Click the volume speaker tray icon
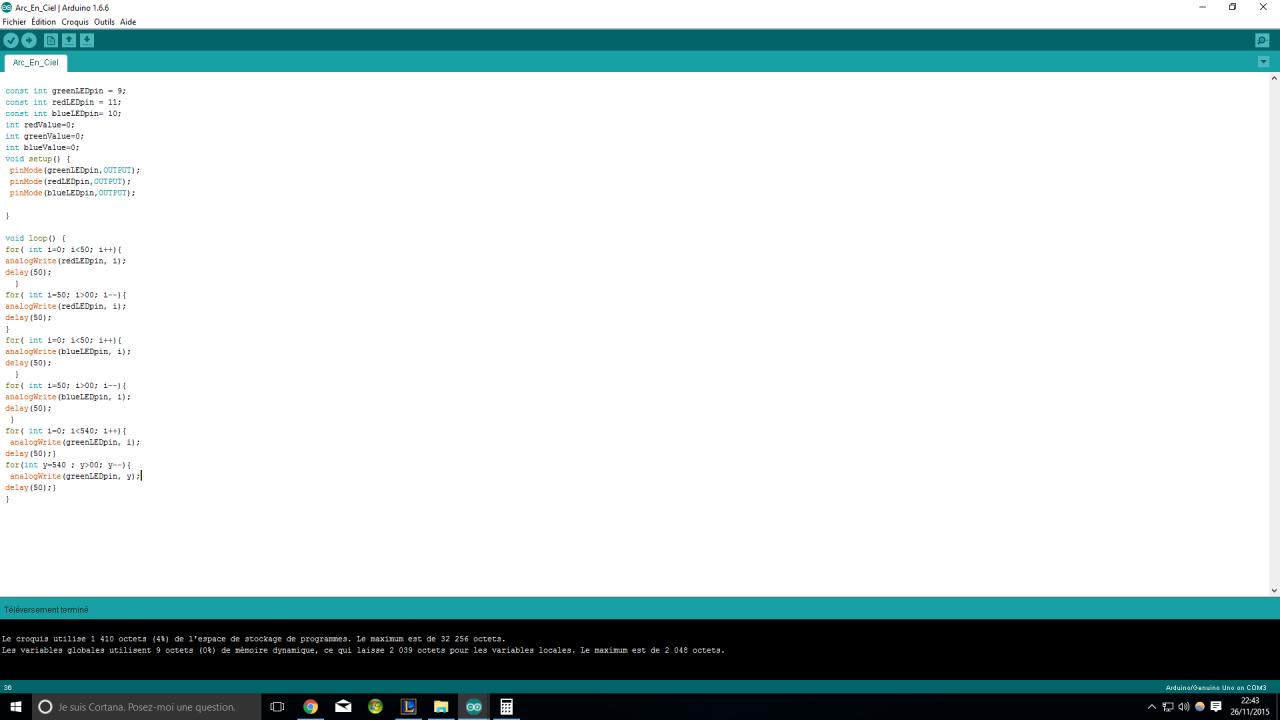The height and width of the screenshot is (720, 1280). tap(1184, 707)
